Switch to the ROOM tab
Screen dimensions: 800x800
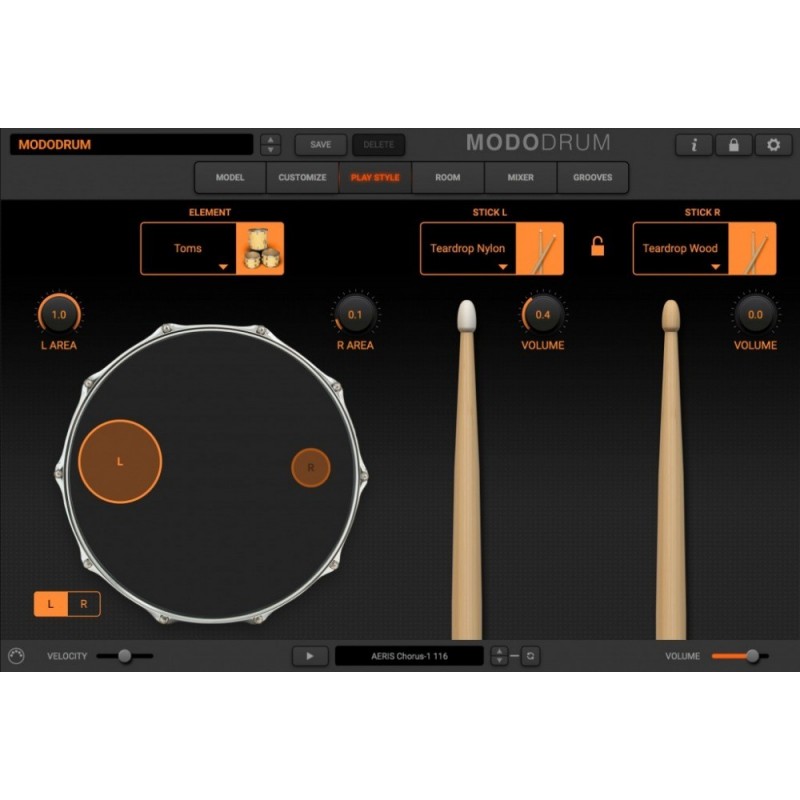(x=446, y=177)
